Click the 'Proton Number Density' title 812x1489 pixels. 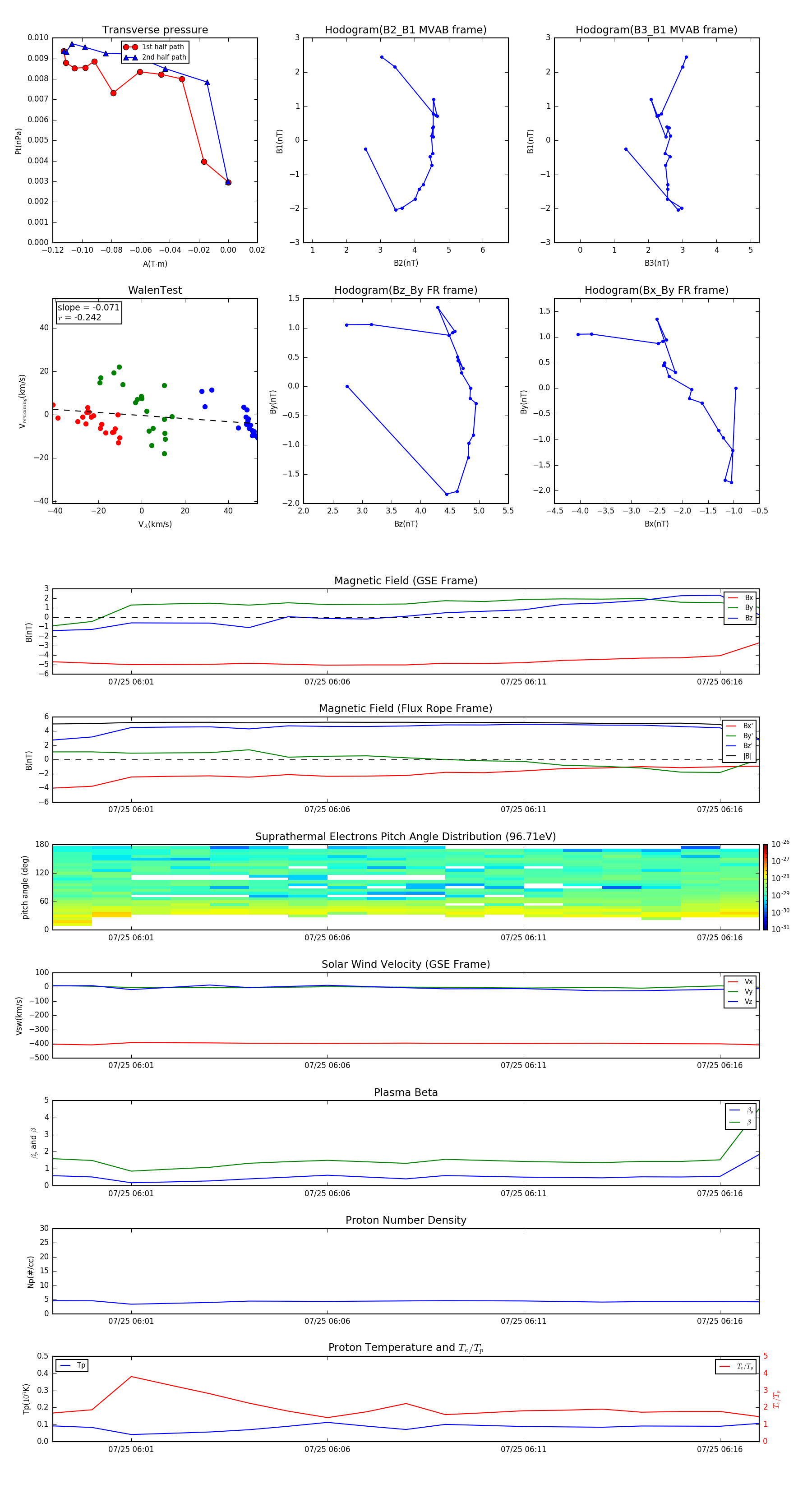click(406, 1220)
